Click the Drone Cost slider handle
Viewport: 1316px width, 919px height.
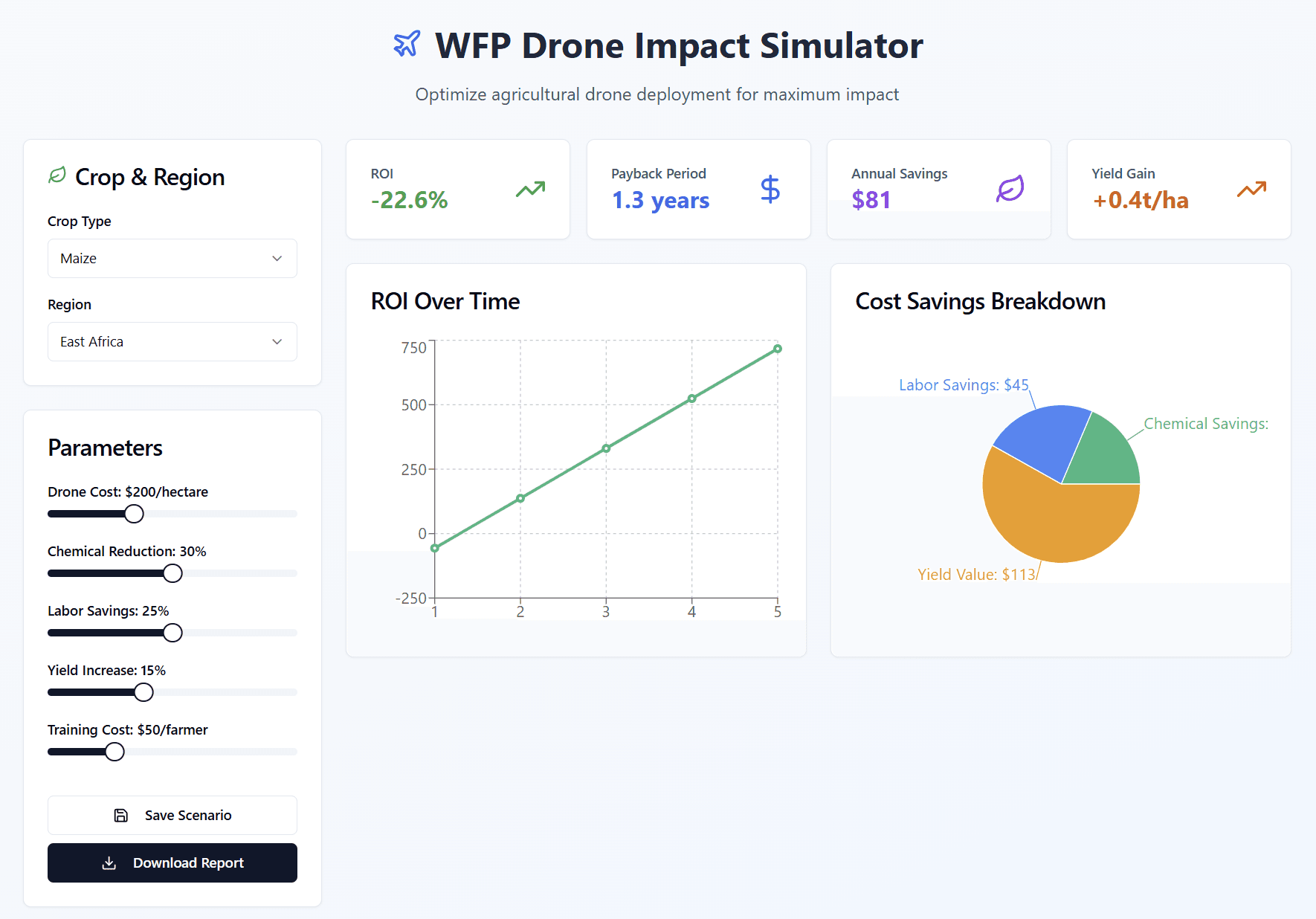(x=134, y=514)
